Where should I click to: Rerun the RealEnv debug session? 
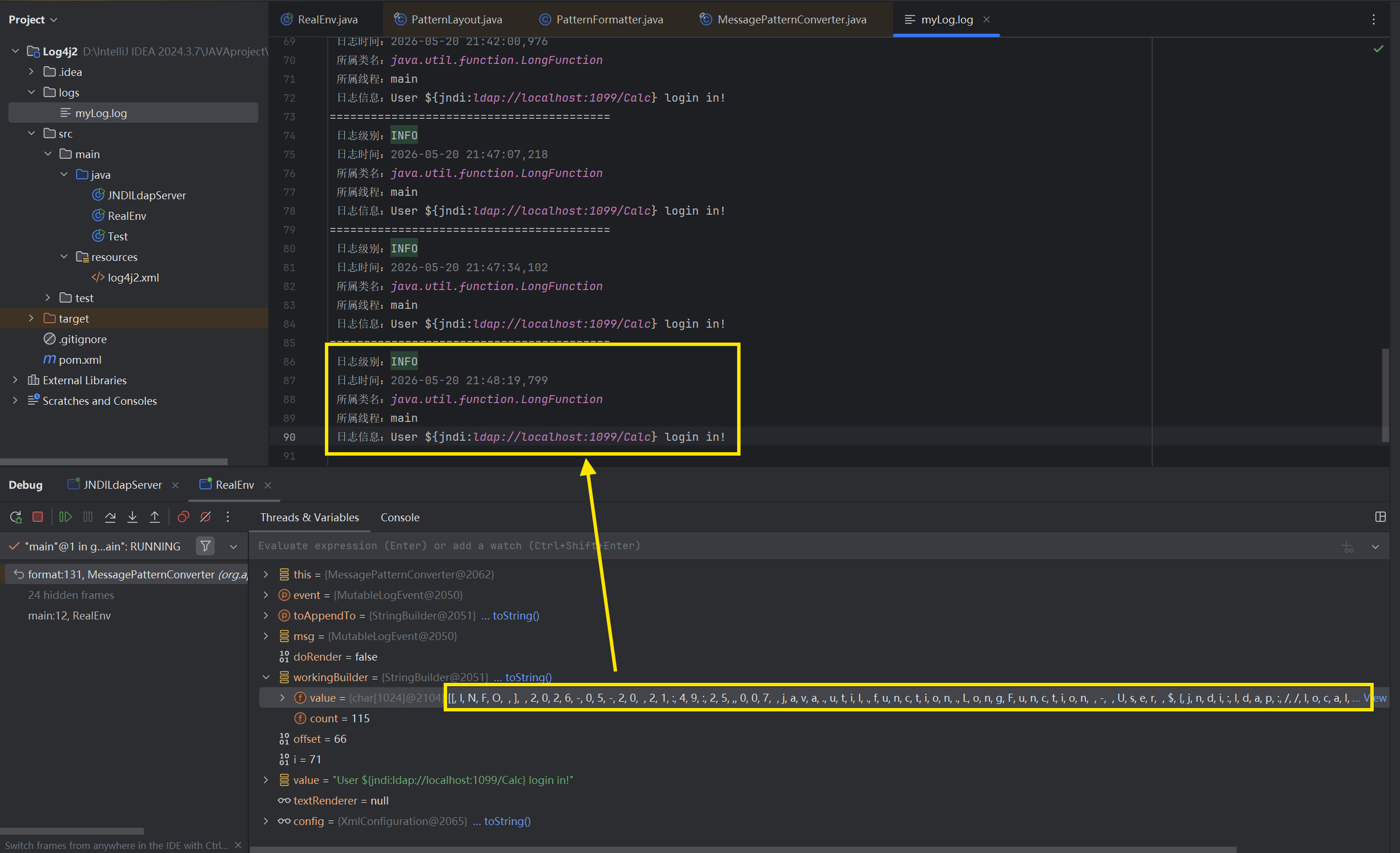[x=16, y=517]
